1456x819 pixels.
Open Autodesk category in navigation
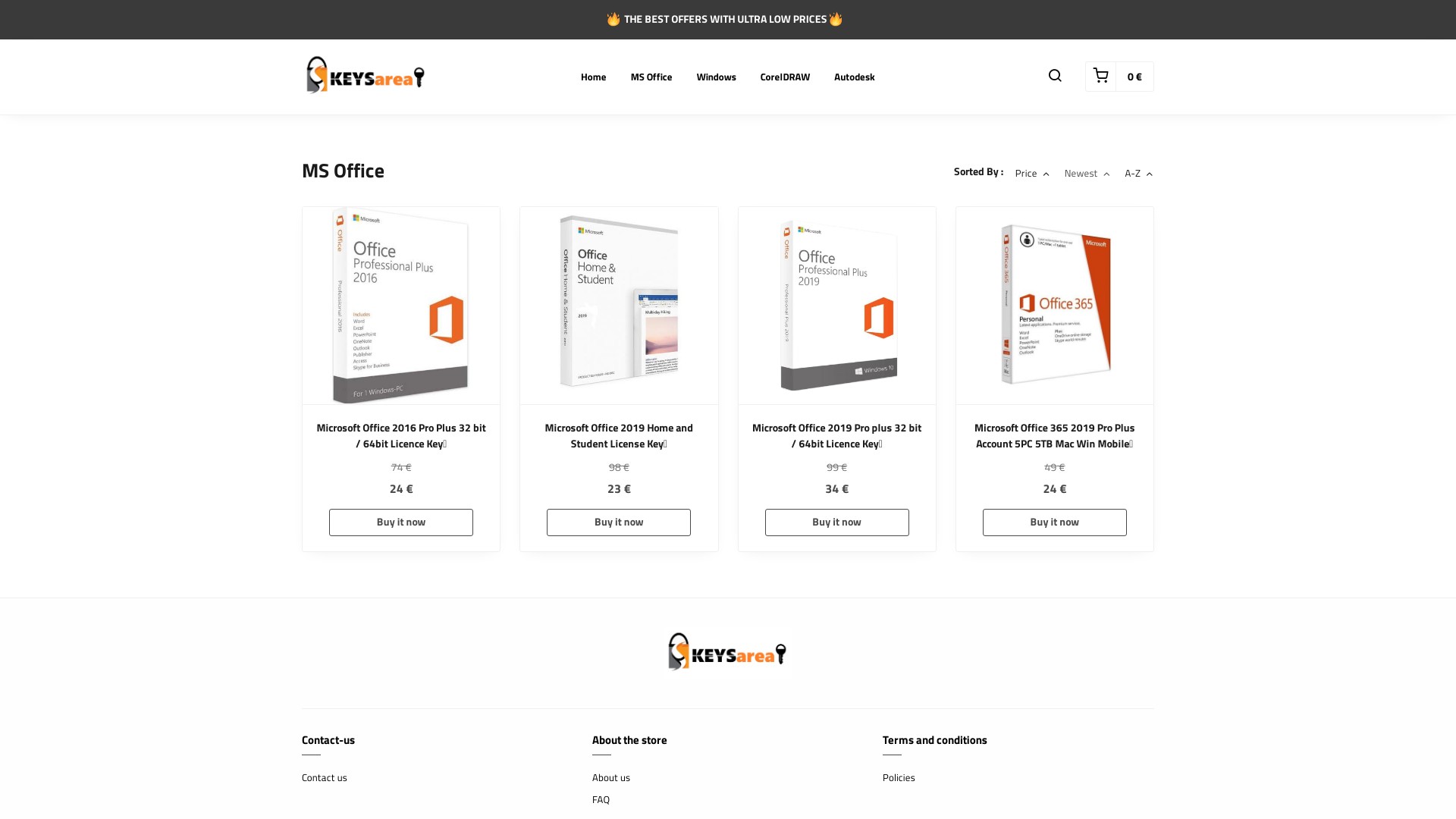854,77
